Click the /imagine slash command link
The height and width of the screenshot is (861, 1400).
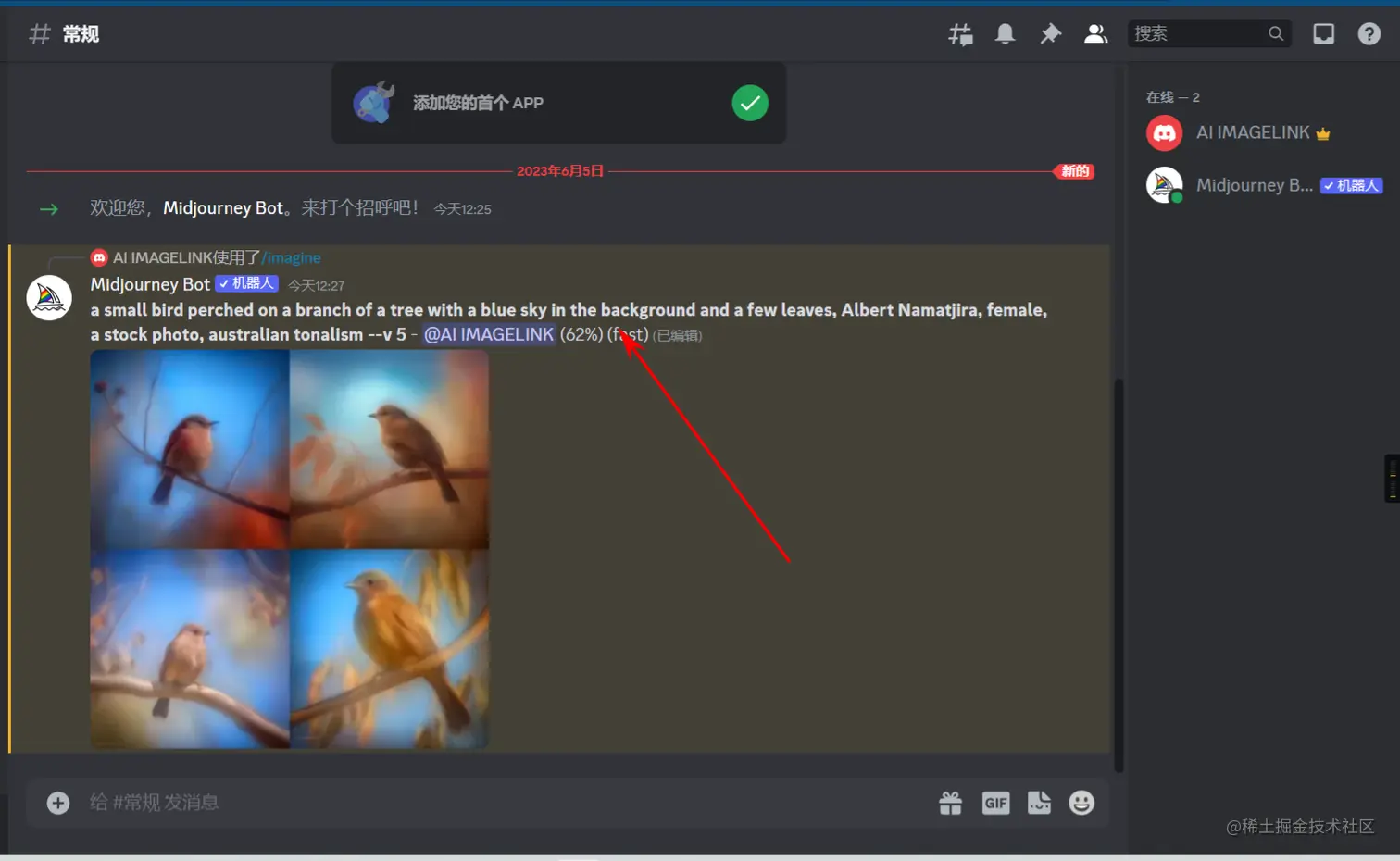point(293,257)
